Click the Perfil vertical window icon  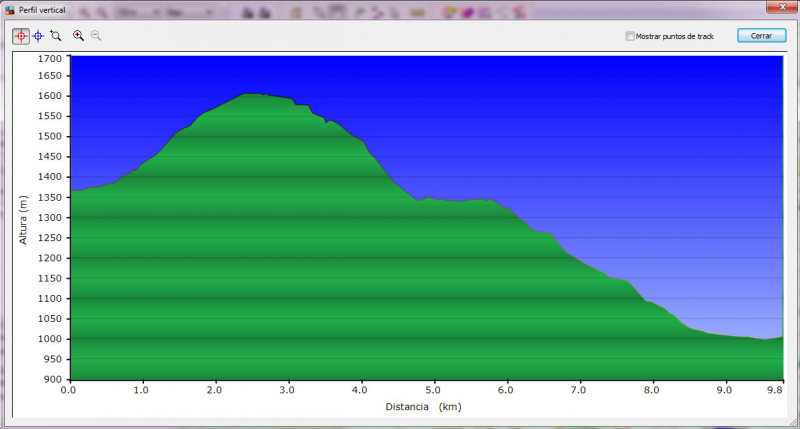(9, 9)
